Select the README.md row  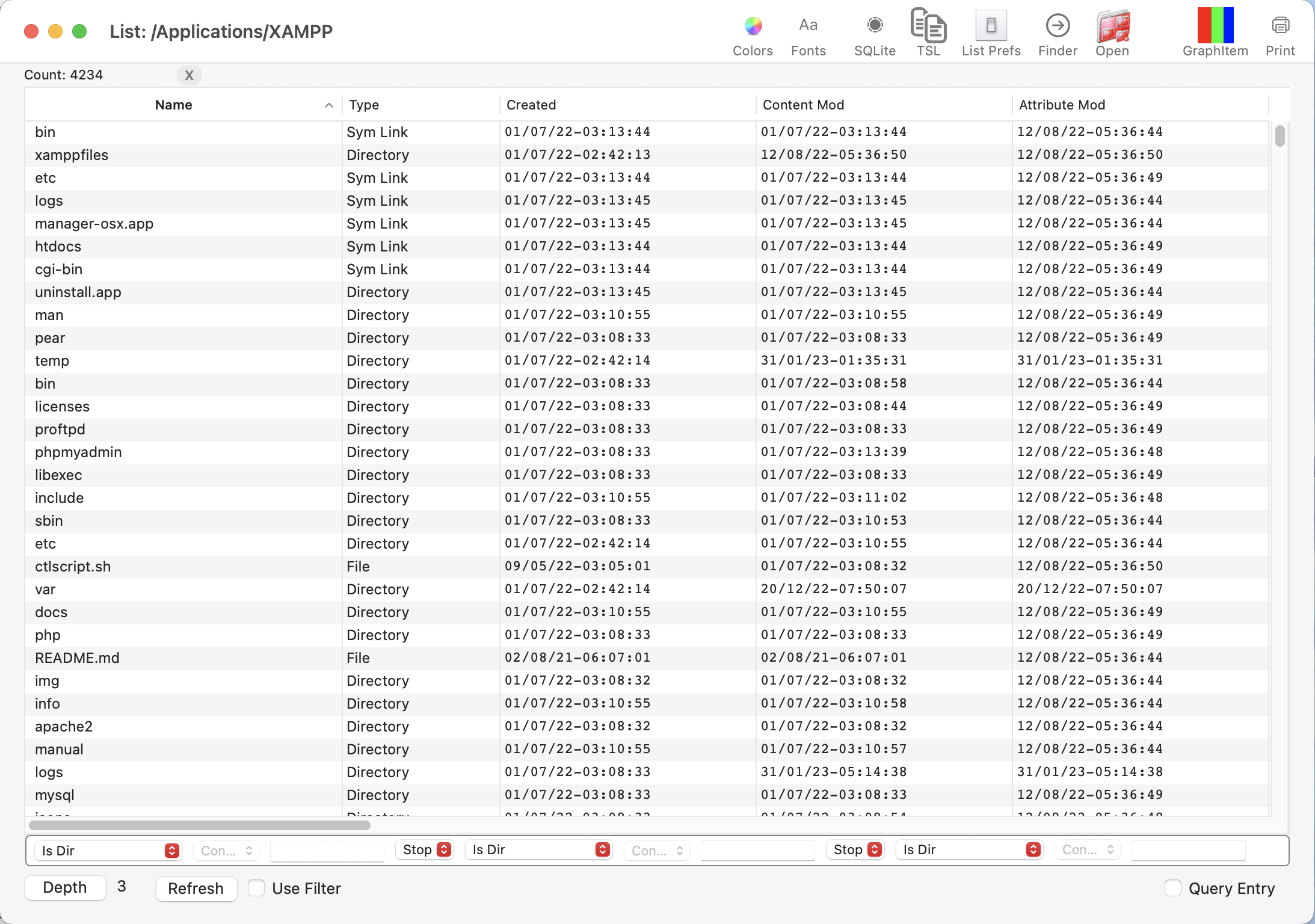(x=647, y=658)
